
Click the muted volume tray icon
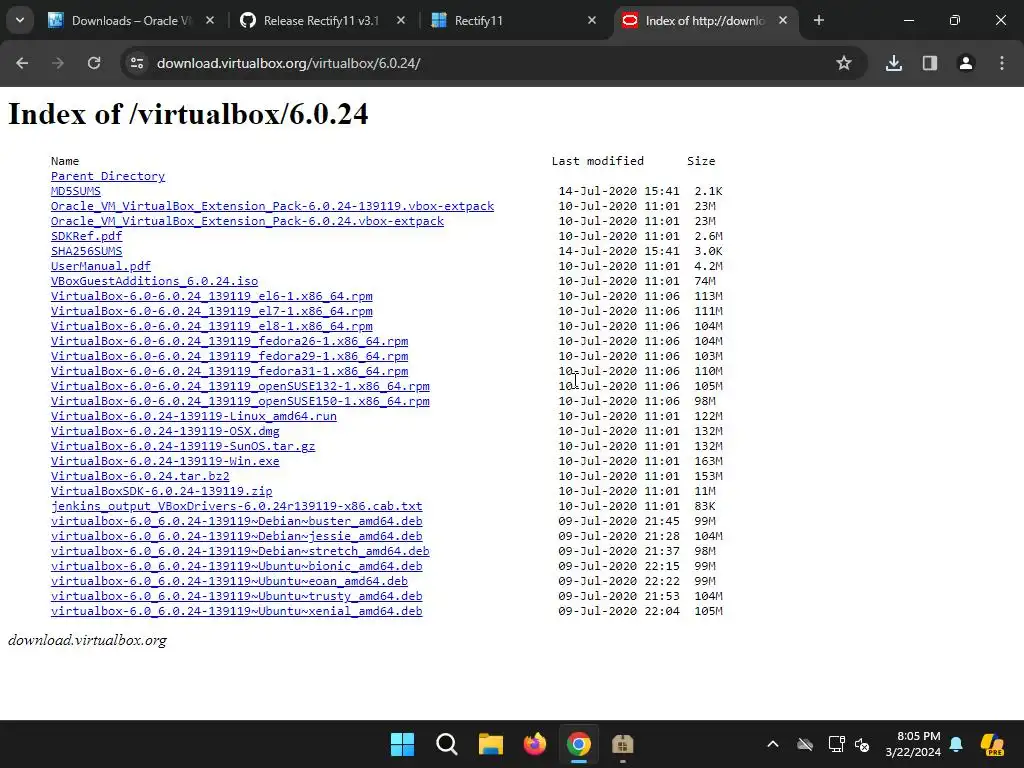[x=862, y=744]
